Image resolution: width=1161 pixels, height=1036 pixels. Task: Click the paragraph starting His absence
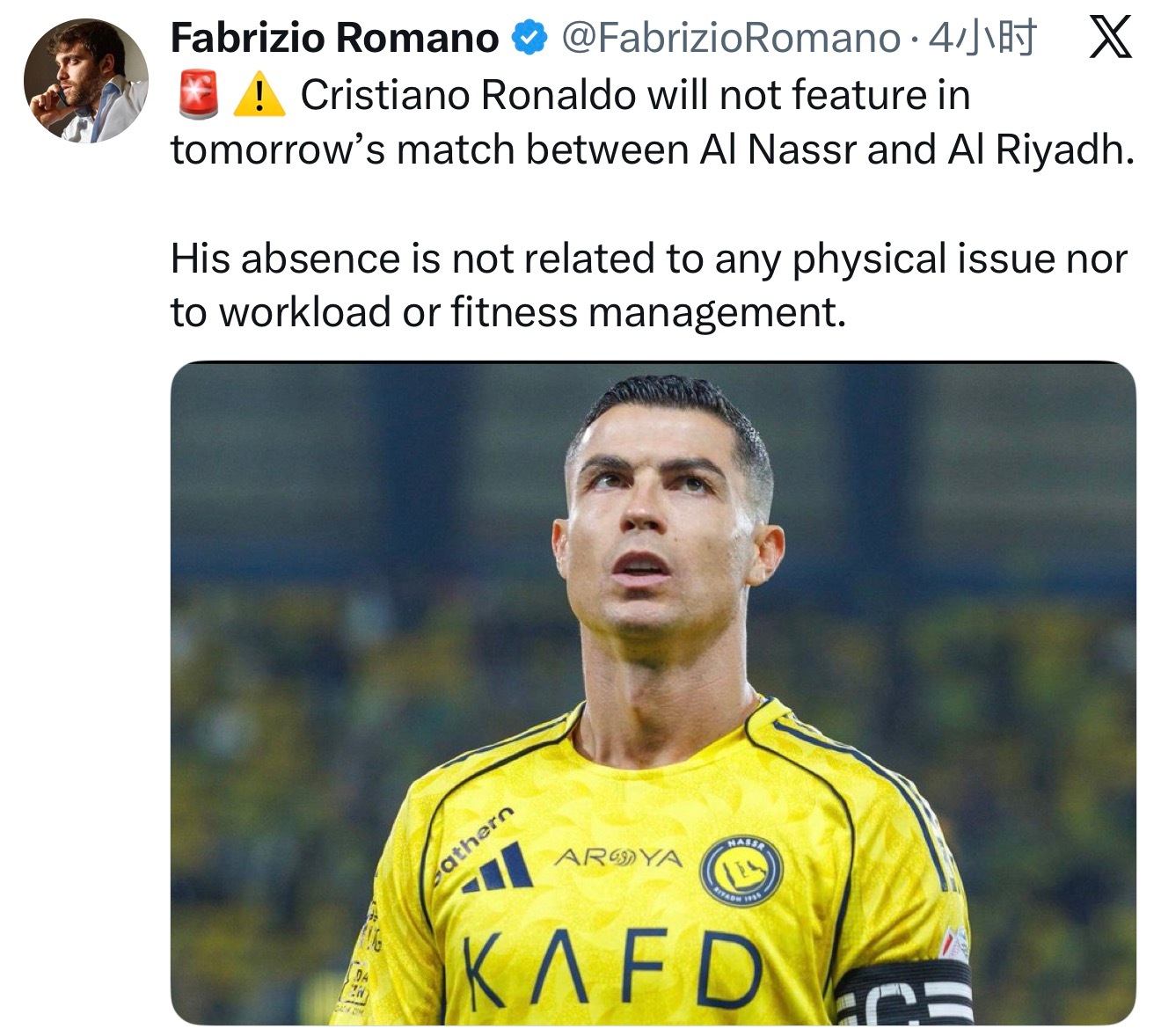pos(649,285)
